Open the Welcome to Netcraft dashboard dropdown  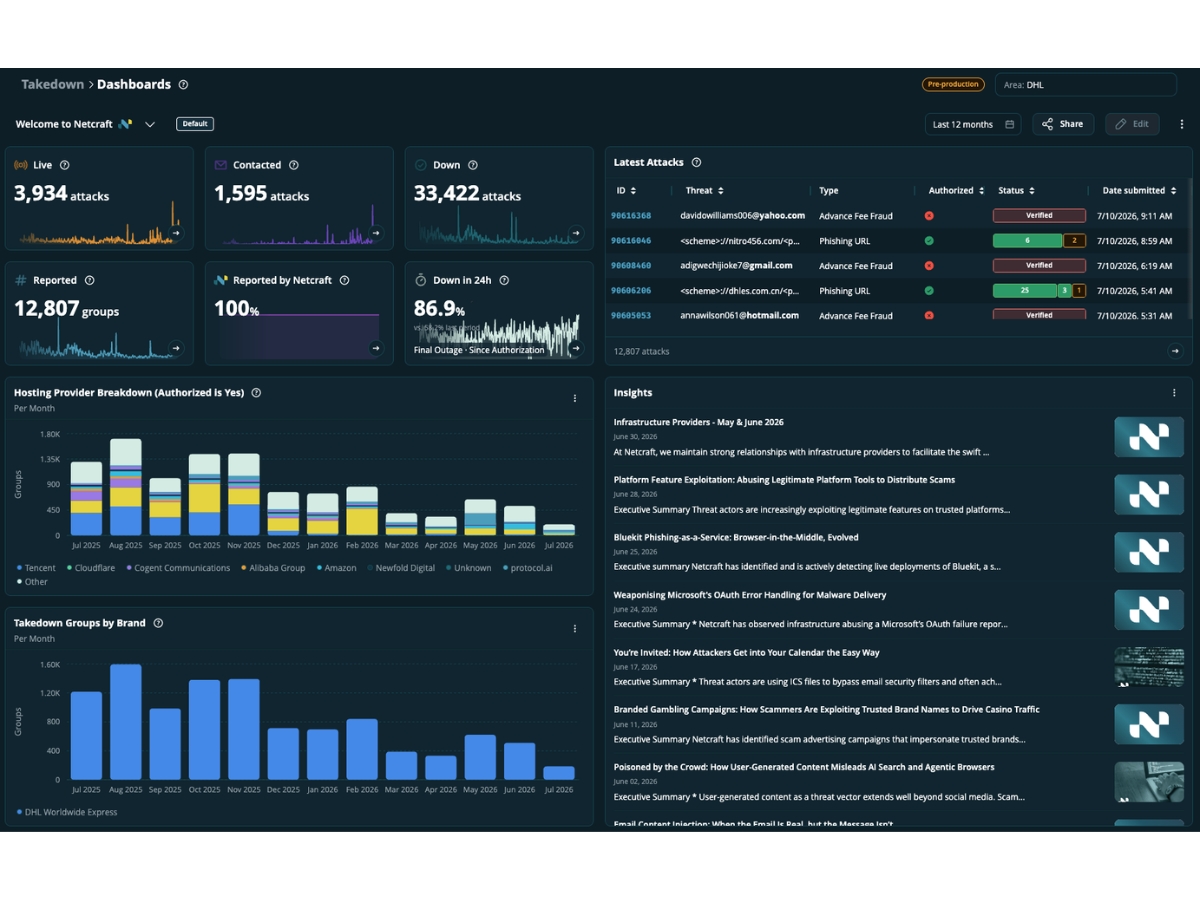pyautogui.click(x=150, y=124)
